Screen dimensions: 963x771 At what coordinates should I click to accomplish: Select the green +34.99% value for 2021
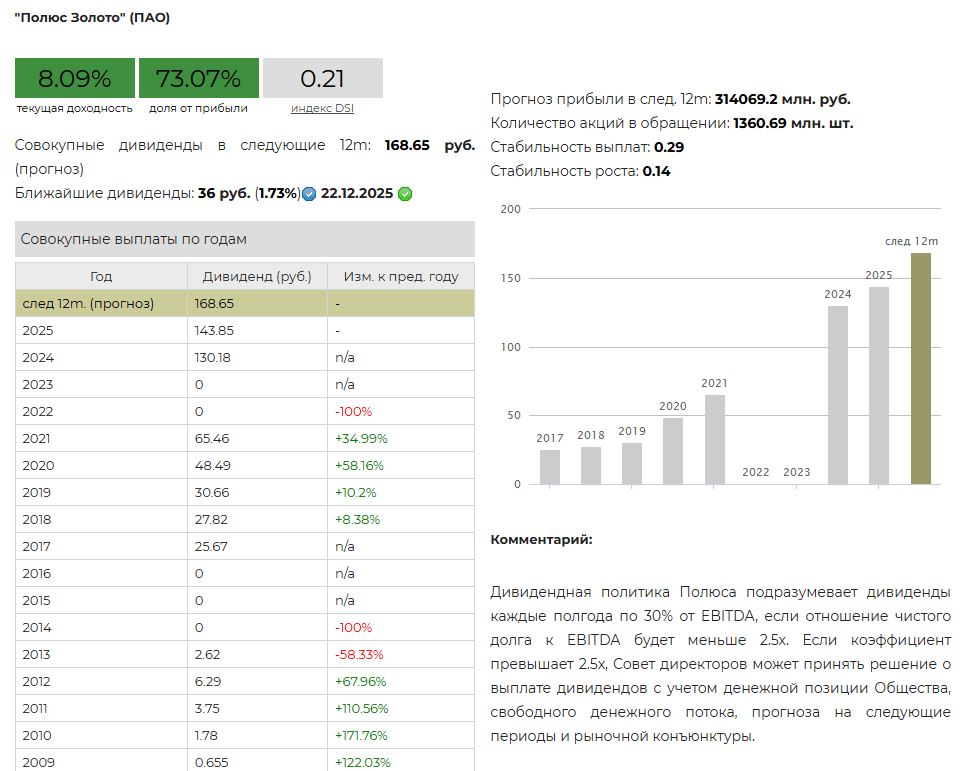(x=362, y=438)
